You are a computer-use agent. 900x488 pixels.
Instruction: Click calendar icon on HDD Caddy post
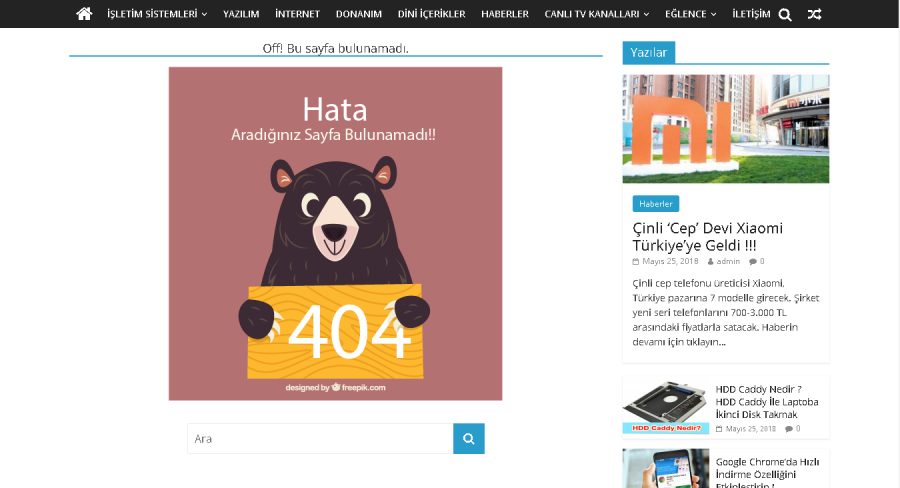(x=719, y=429)
